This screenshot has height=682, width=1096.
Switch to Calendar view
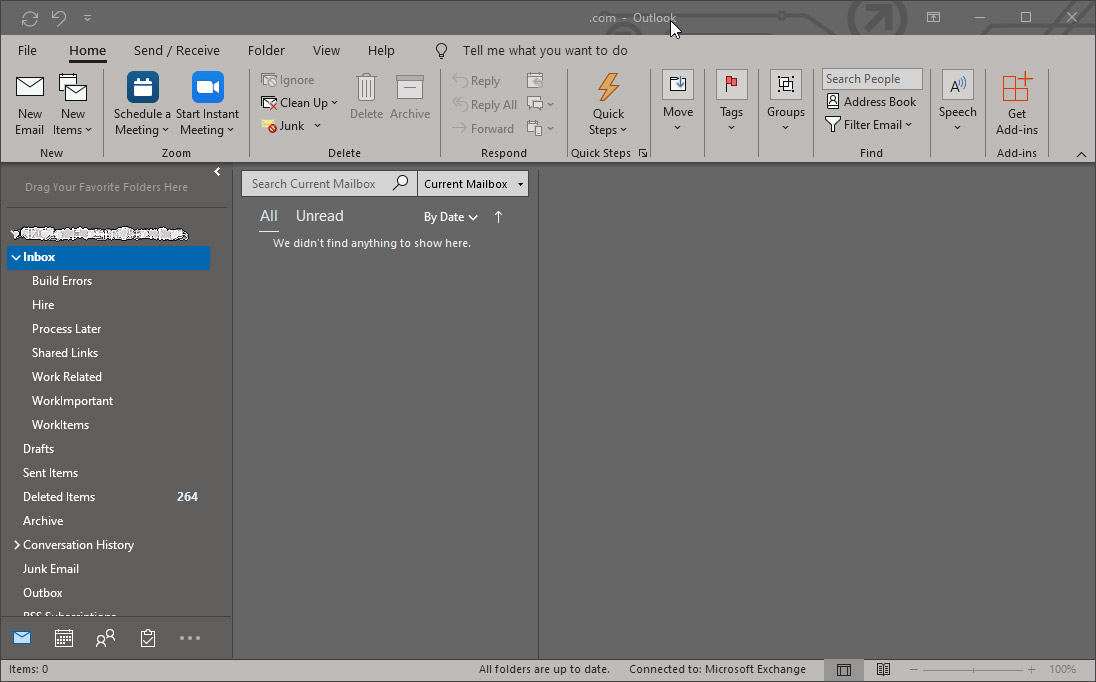[x=64, y=637]
